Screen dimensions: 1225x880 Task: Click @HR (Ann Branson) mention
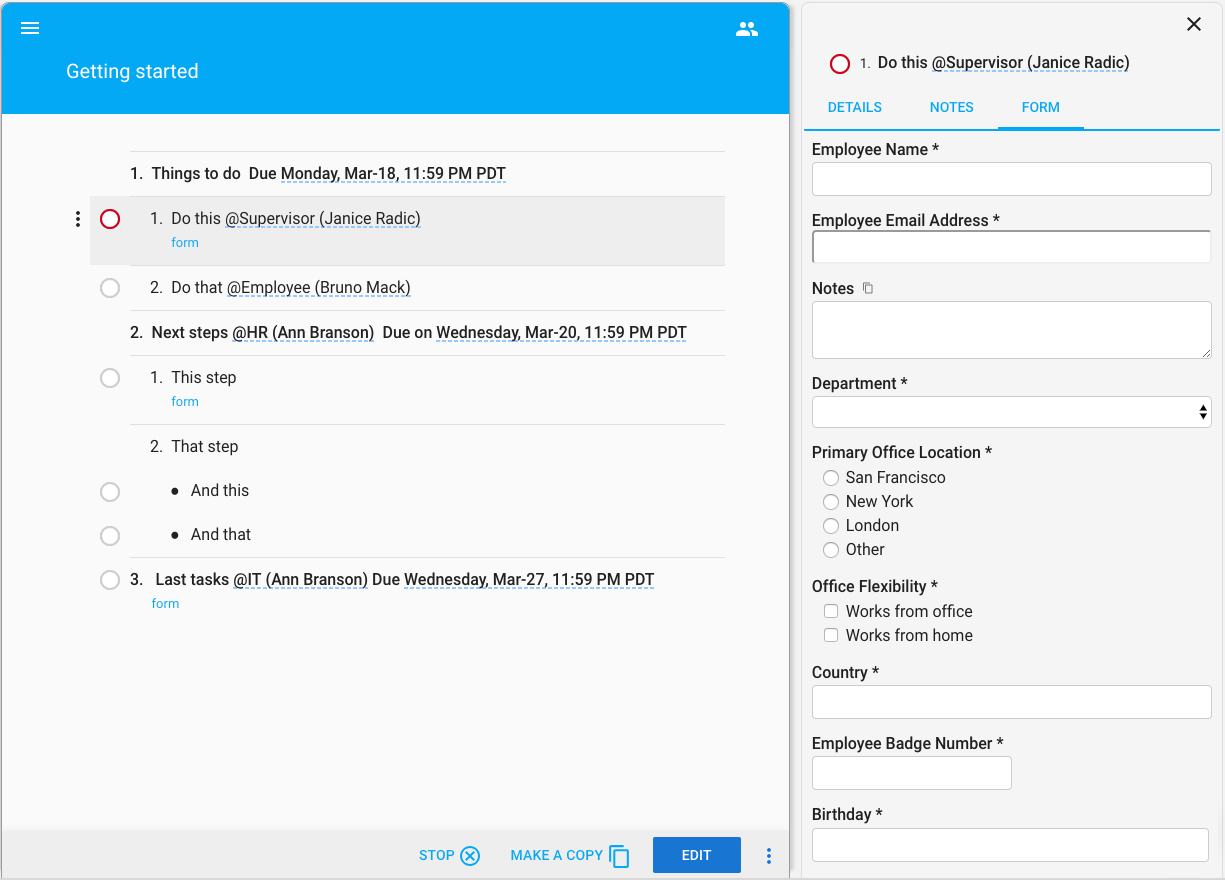pos(304,333)
